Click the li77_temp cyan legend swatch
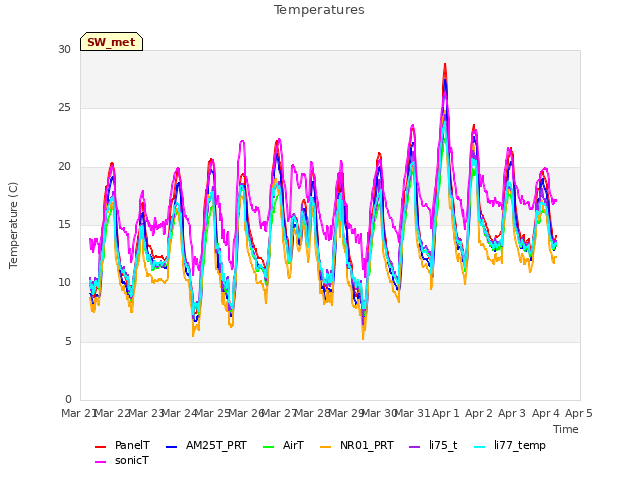640x480 pixels. tap(480, 447)
